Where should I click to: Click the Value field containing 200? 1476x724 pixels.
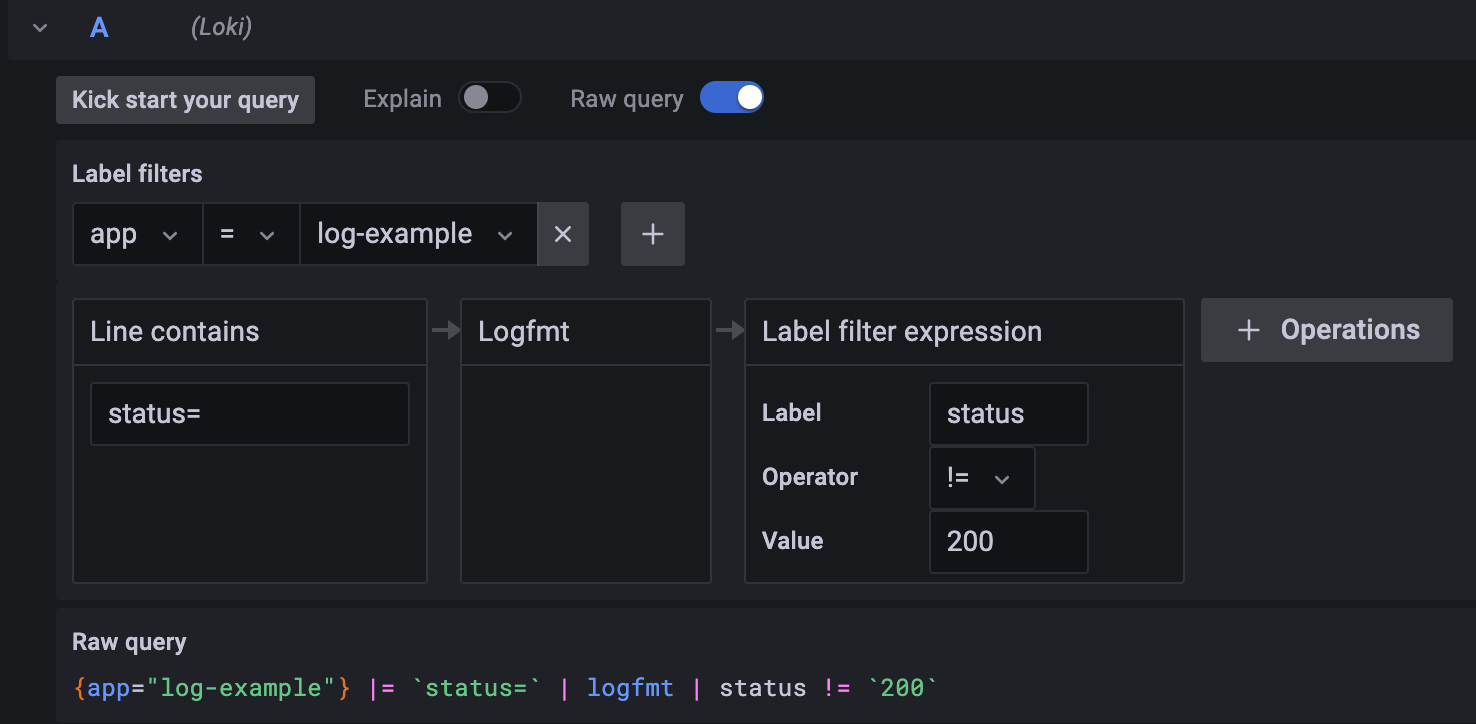click(1008, 542)
